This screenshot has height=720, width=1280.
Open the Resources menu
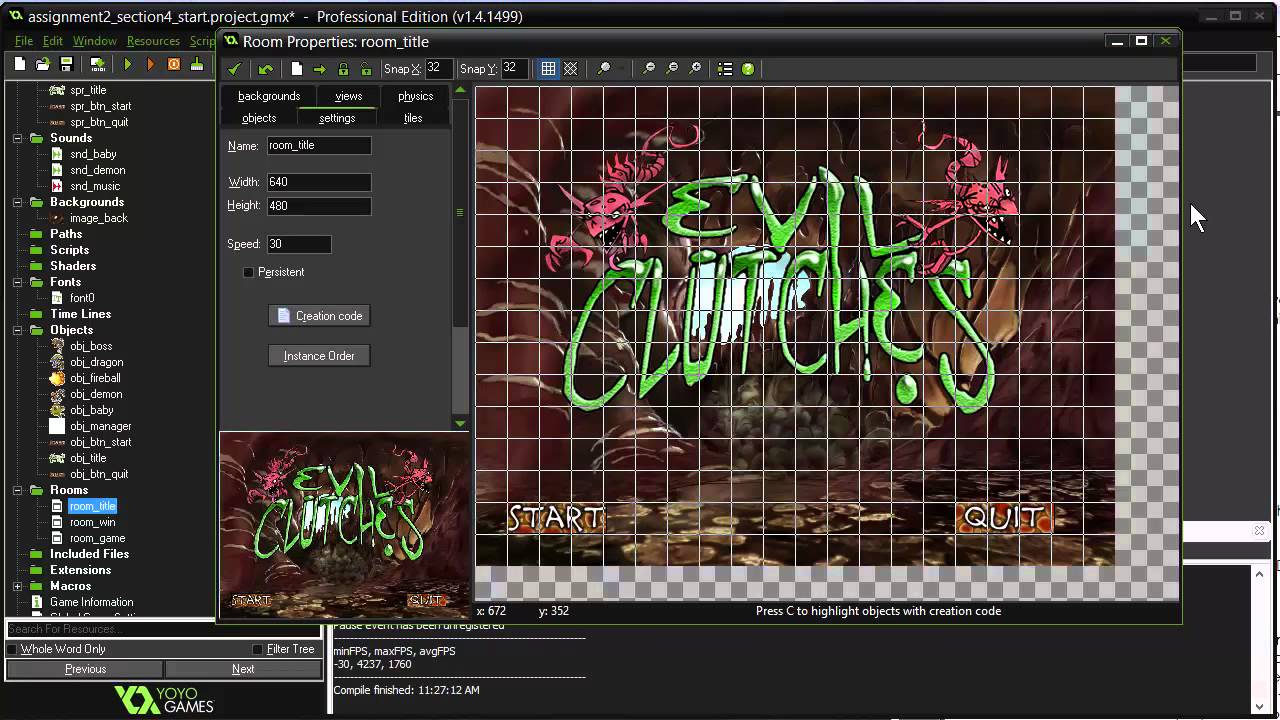pyautogui.click(x=153, y=41)
